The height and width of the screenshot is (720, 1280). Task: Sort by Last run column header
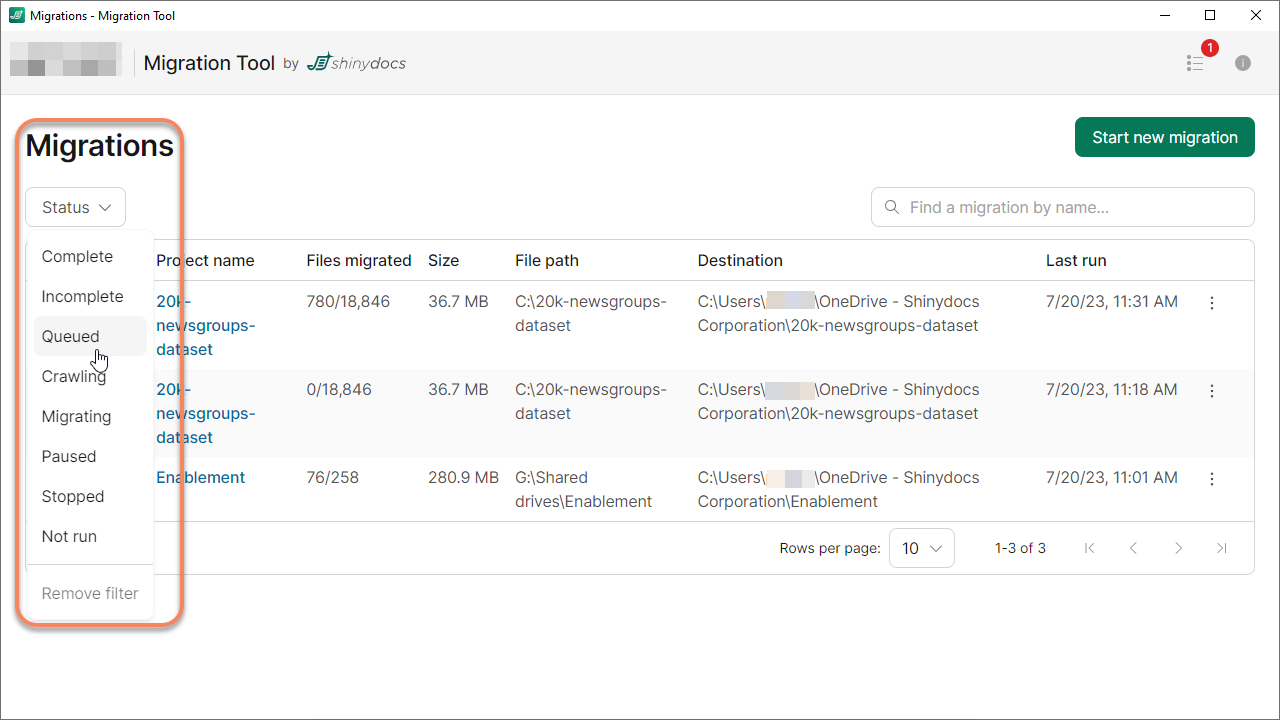click(1076, 261)
